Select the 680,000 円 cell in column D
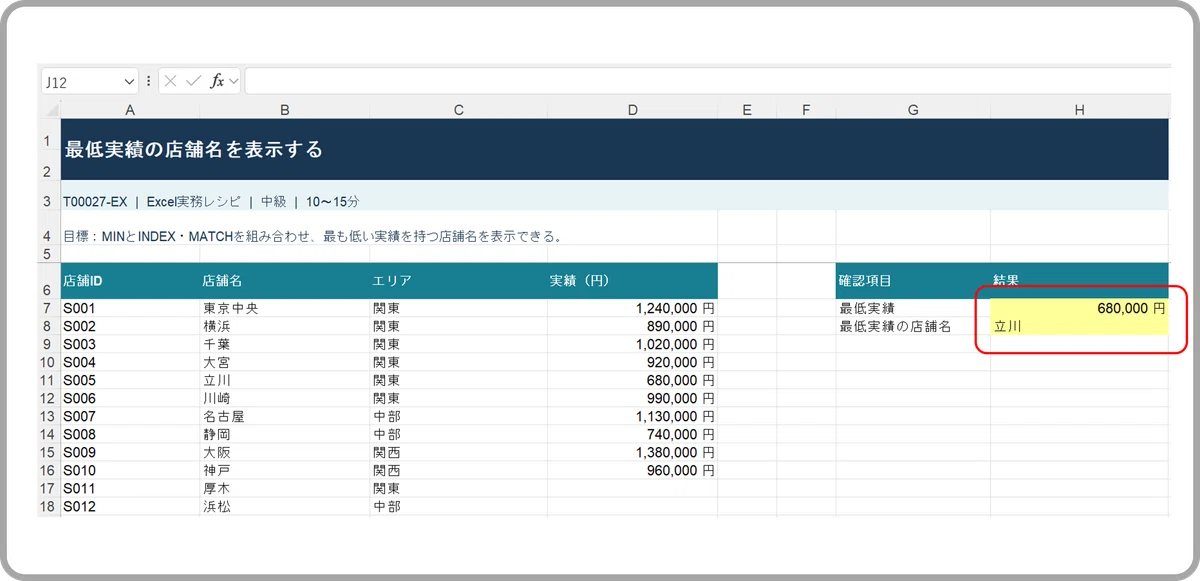The image size is (1200, 581). pos(632,380)
